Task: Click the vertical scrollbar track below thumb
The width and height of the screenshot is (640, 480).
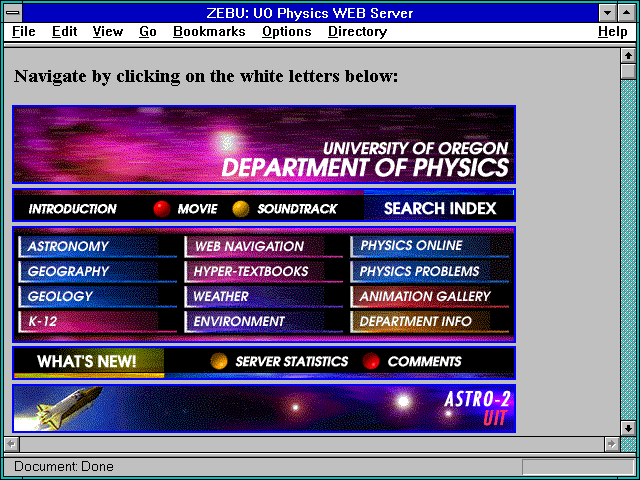Action: [628, 250]
